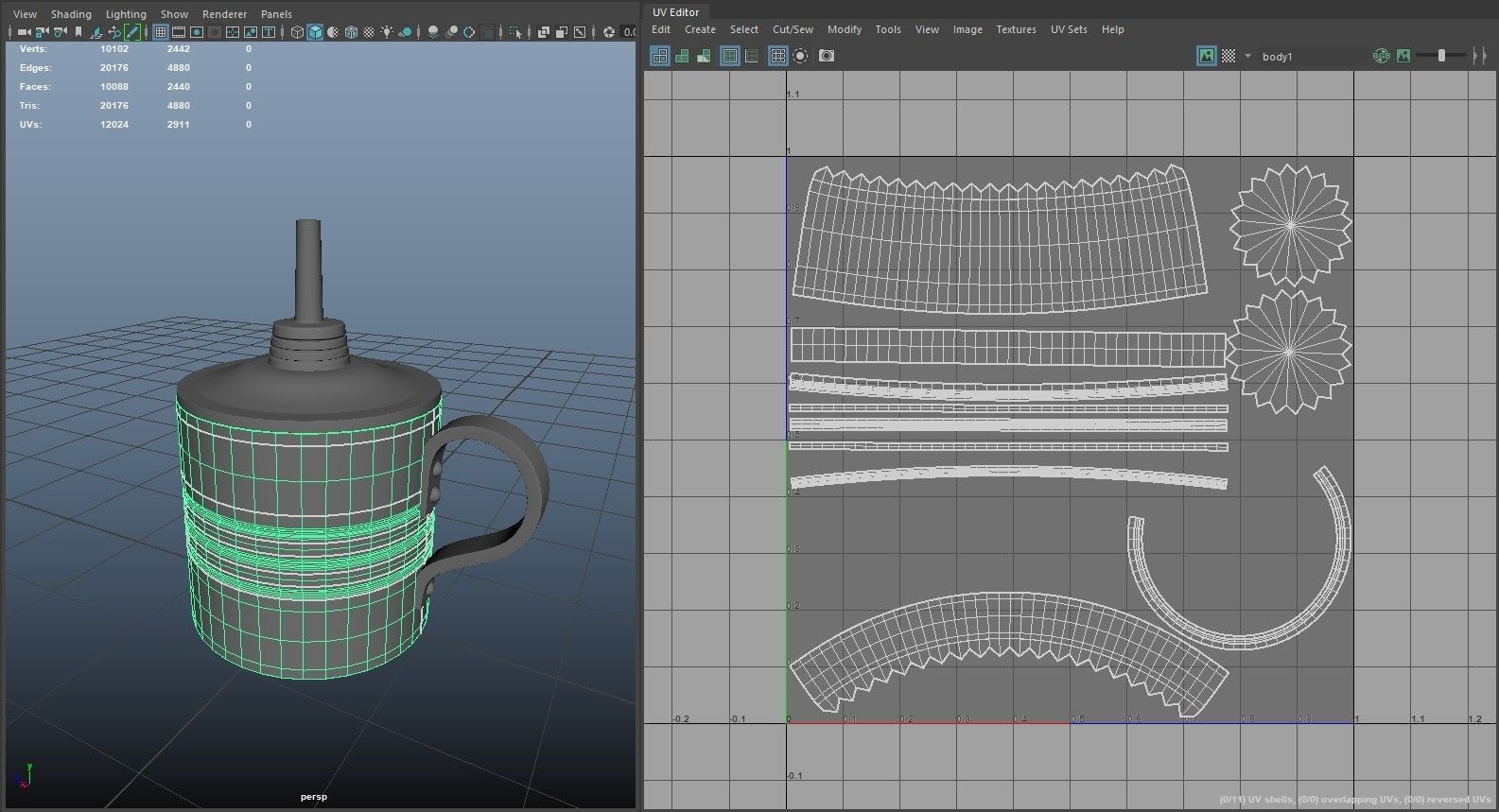Viewport: 1499px width, 812px height.
Task: Click the Select Camera icon in viewport toolbar
Action: (24, 32)
